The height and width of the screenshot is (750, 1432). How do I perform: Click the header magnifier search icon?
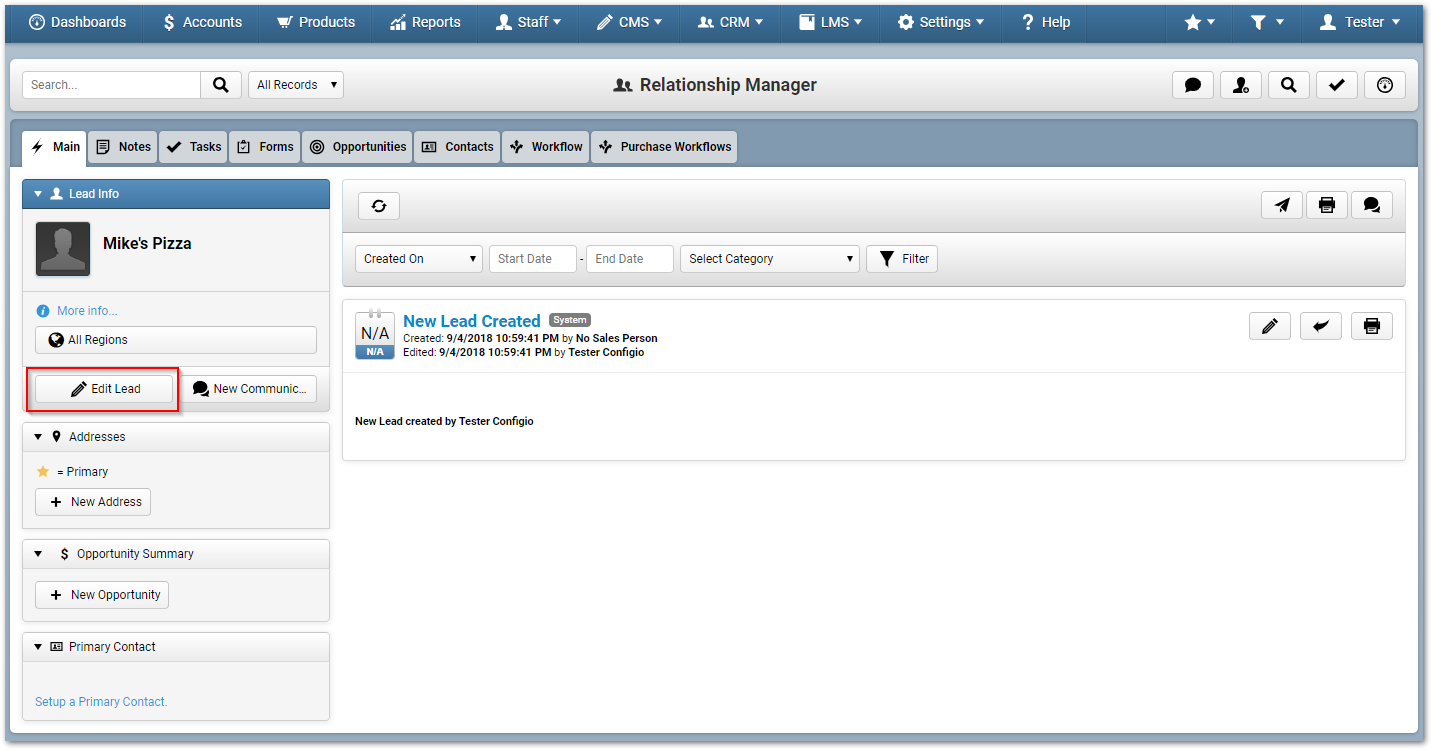click(x=1289, y=85)
